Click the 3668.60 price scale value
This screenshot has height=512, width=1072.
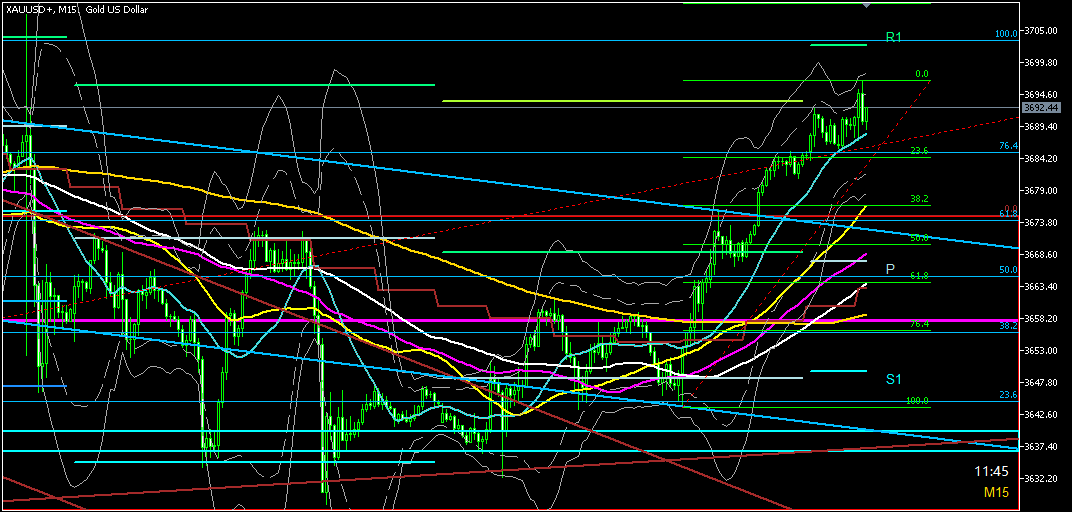coord(1041,255)
